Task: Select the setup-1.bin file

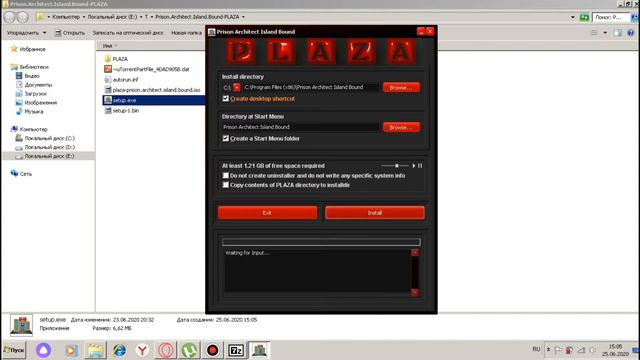Action: point(122,111)
